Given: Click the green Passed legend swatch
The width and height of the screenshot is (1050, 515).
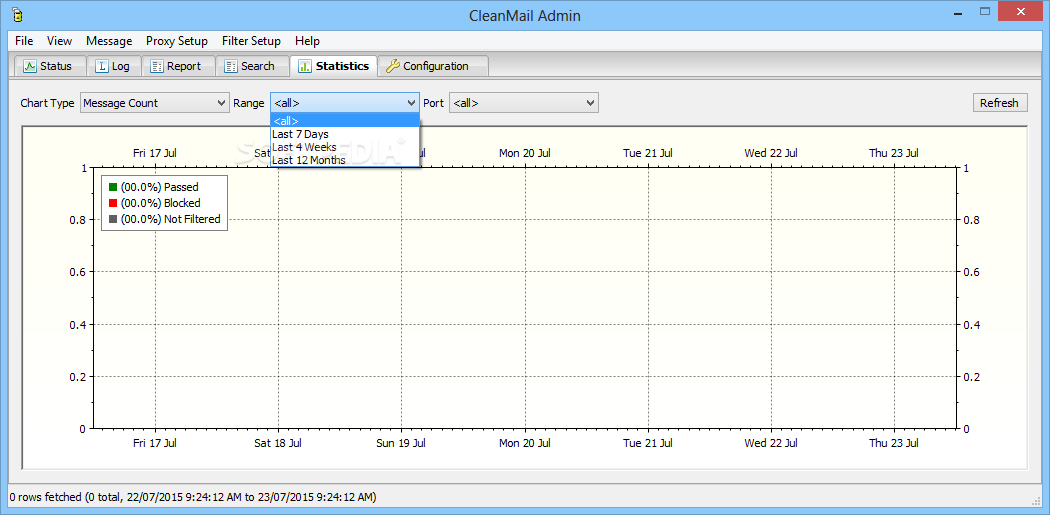Looking at the screenshot, I should point(112,187).
